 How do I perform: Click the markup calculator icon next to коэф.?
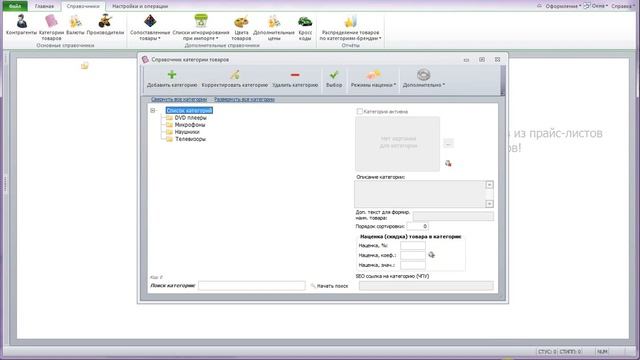click(431, 255)
